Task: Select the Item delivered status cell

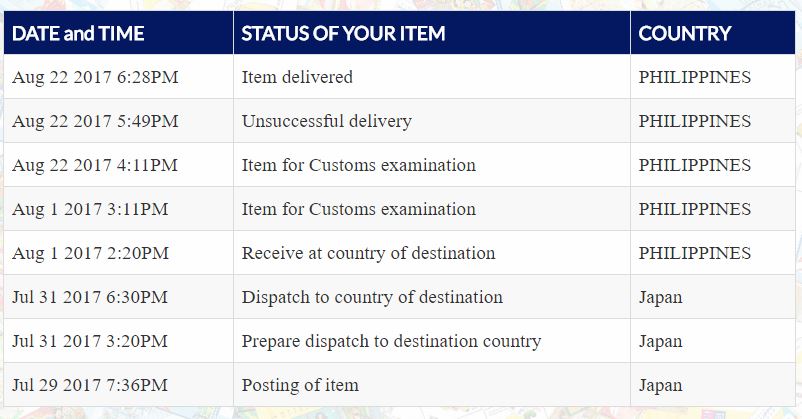Action: coord(297,77)
